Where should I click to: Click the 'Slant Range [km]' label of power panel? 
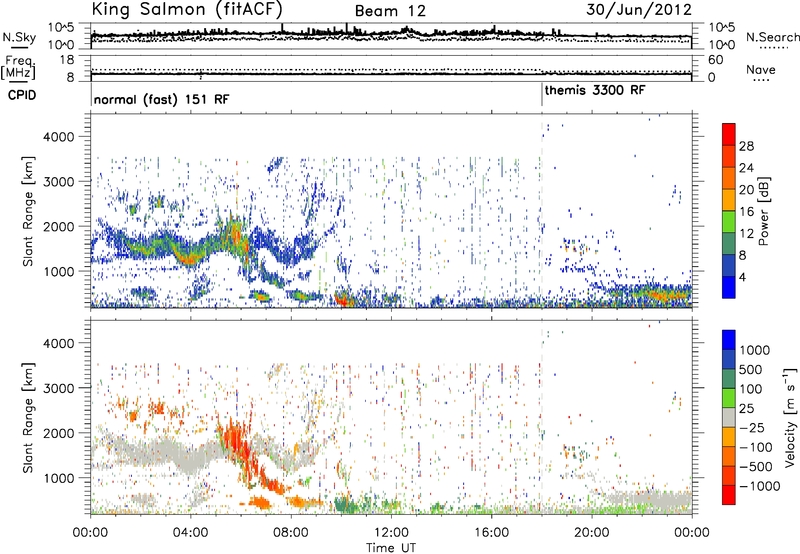pyautogui.click(x=28, y=211)
